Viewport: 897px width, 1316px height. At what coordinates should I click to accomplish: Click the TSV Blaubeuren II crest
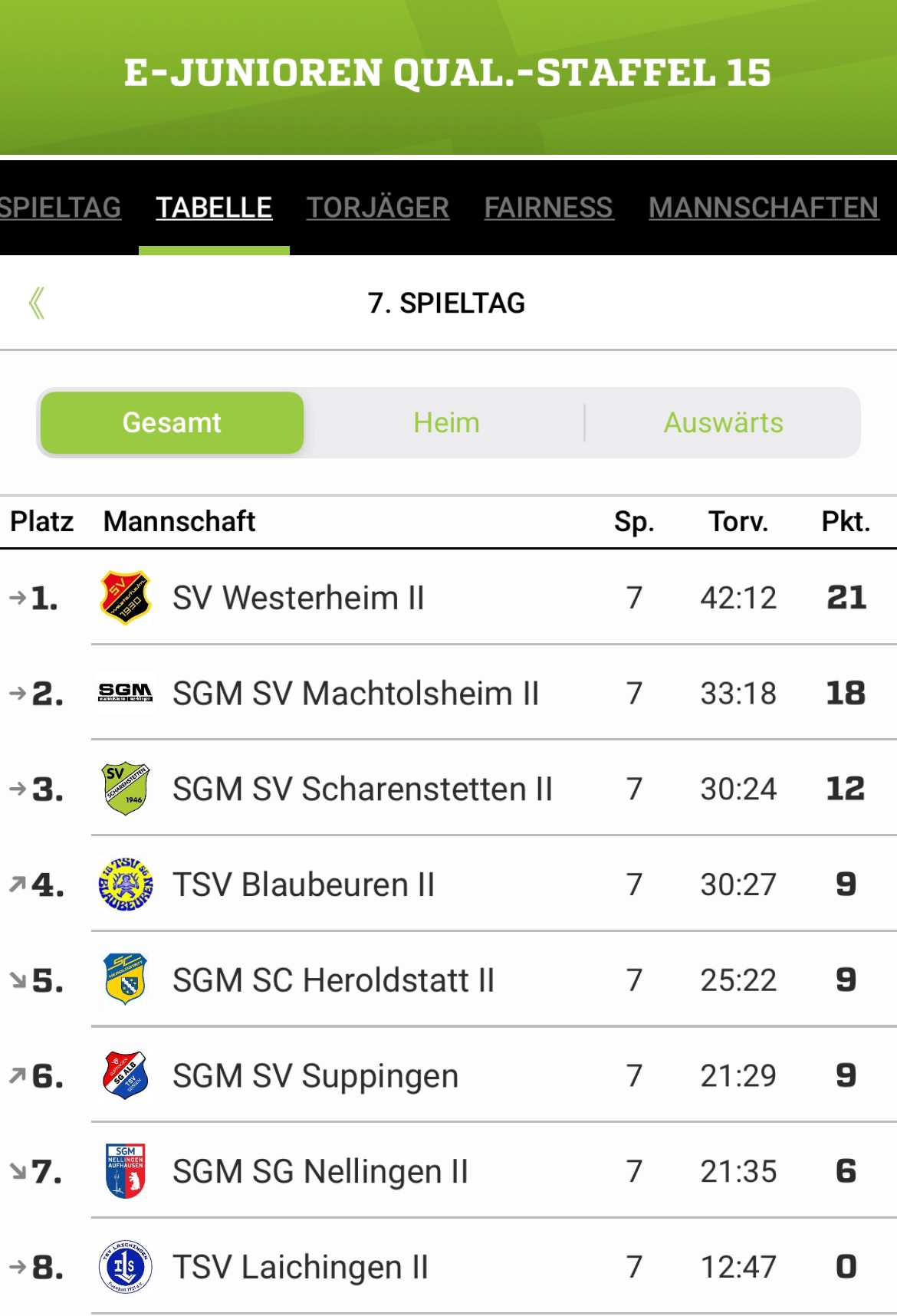coord(126,884)
